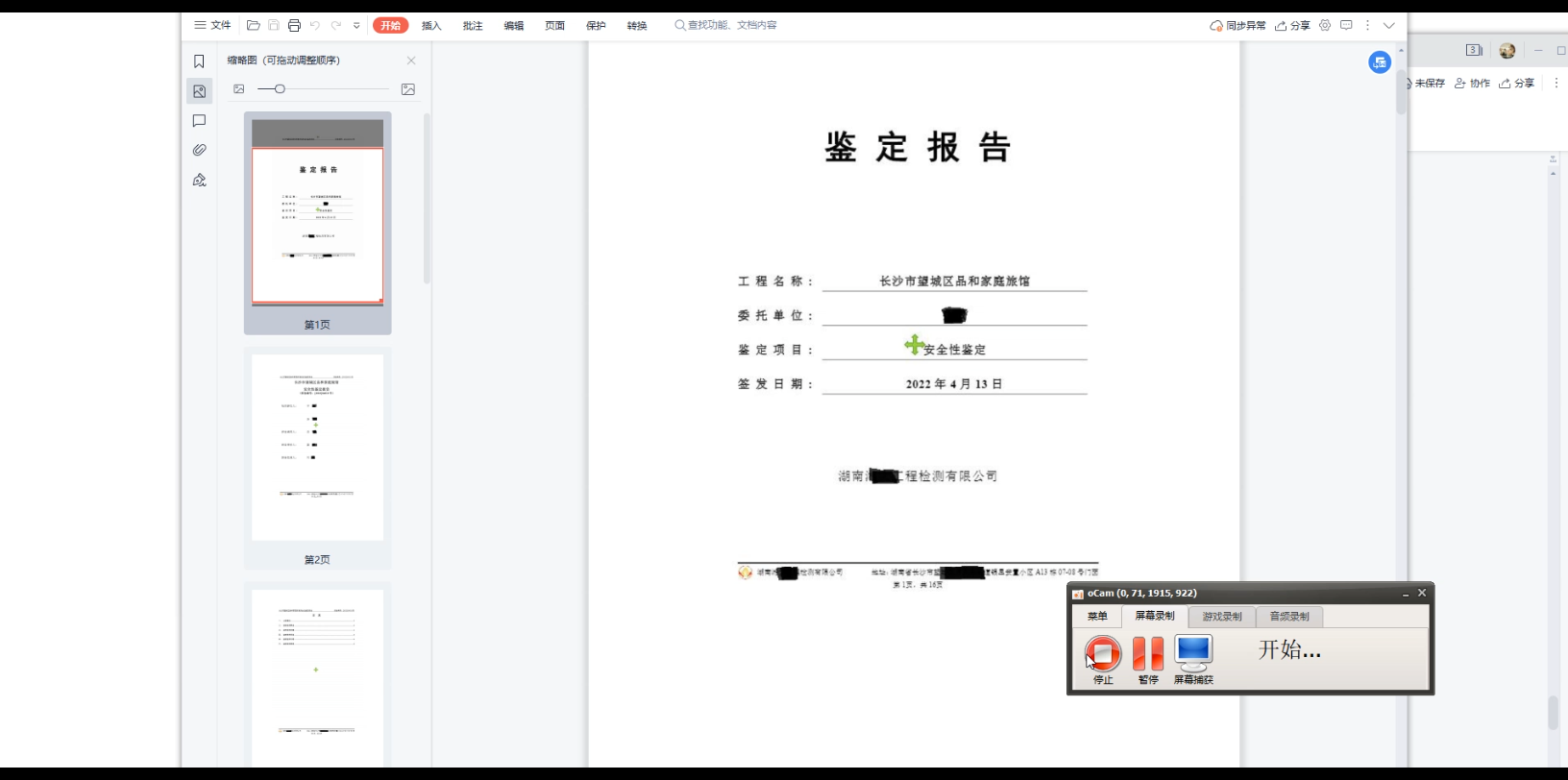Screen dimensions: 1568x780
Task: Open the 编辑 tab
Action: 514,26
